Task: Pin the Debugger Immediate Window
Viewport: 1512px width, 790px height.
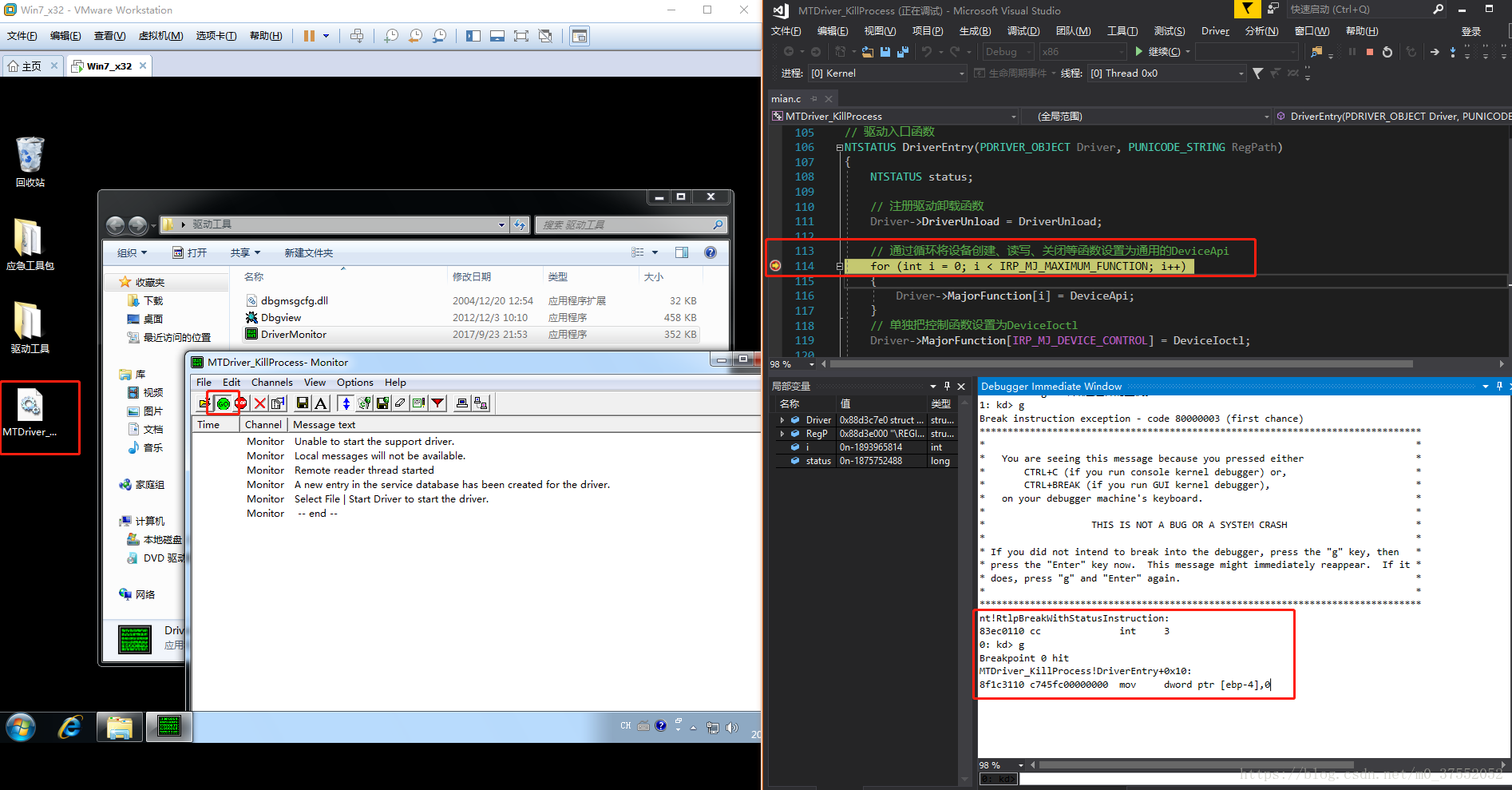Action: pos(1499,386)
